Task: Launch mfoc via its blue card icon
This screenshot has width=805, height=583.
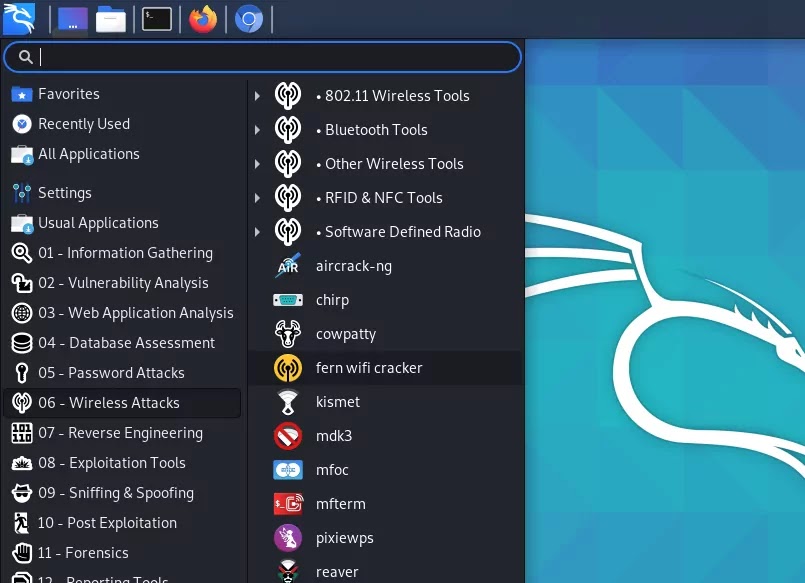Action: 288,470
